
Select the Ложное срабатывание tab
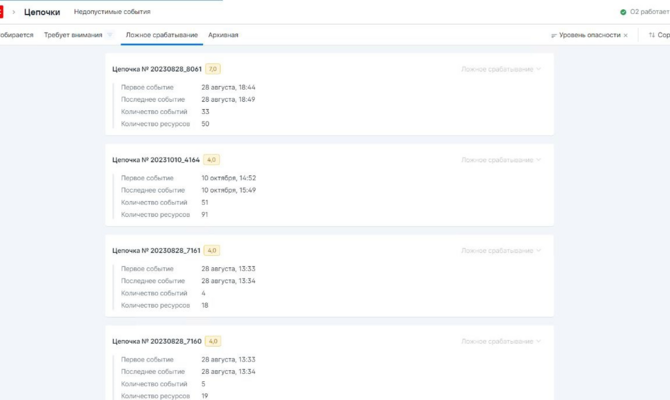[161, 35]
